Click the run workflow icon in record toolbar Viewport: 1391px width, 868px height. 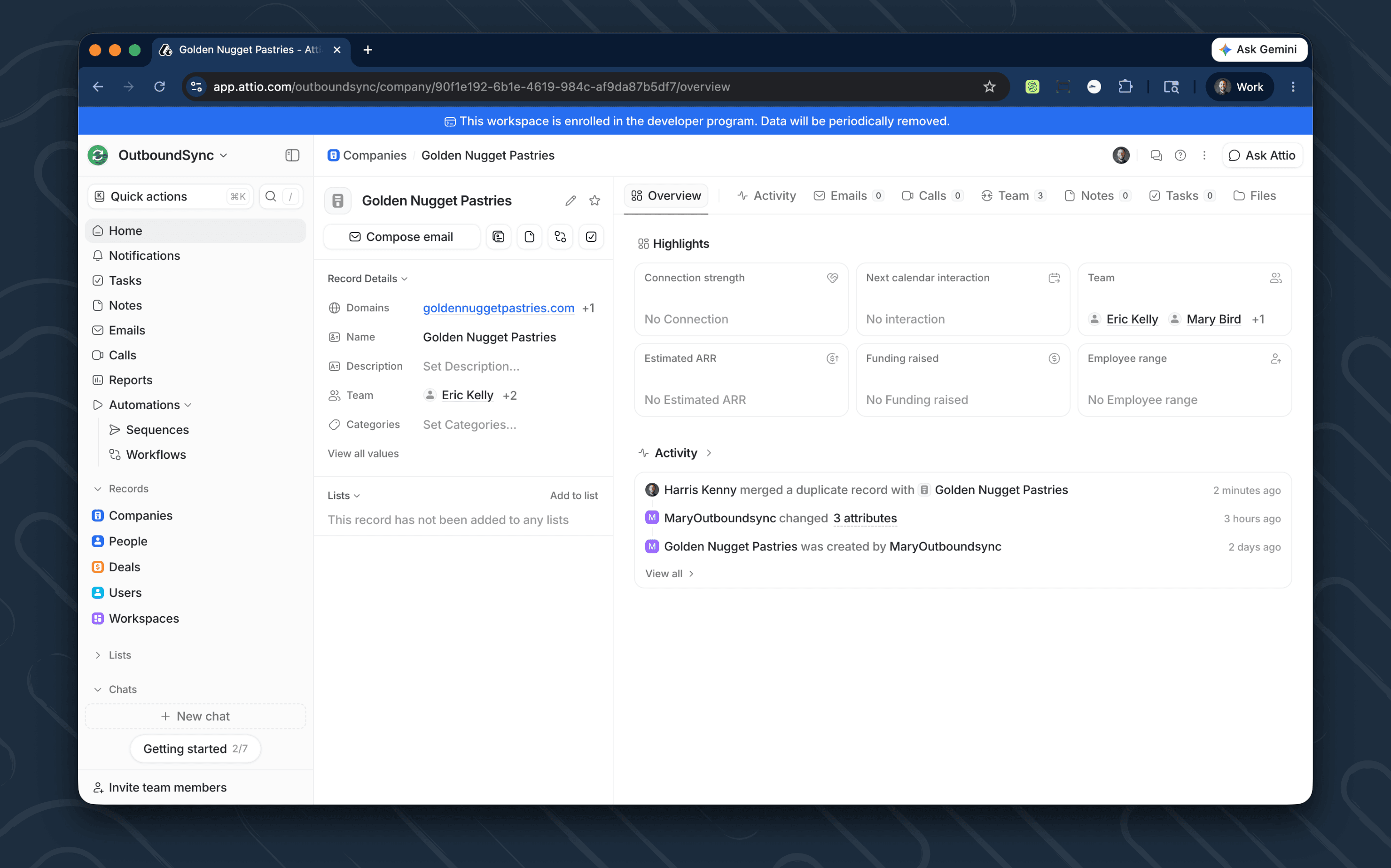click(560, 237)
